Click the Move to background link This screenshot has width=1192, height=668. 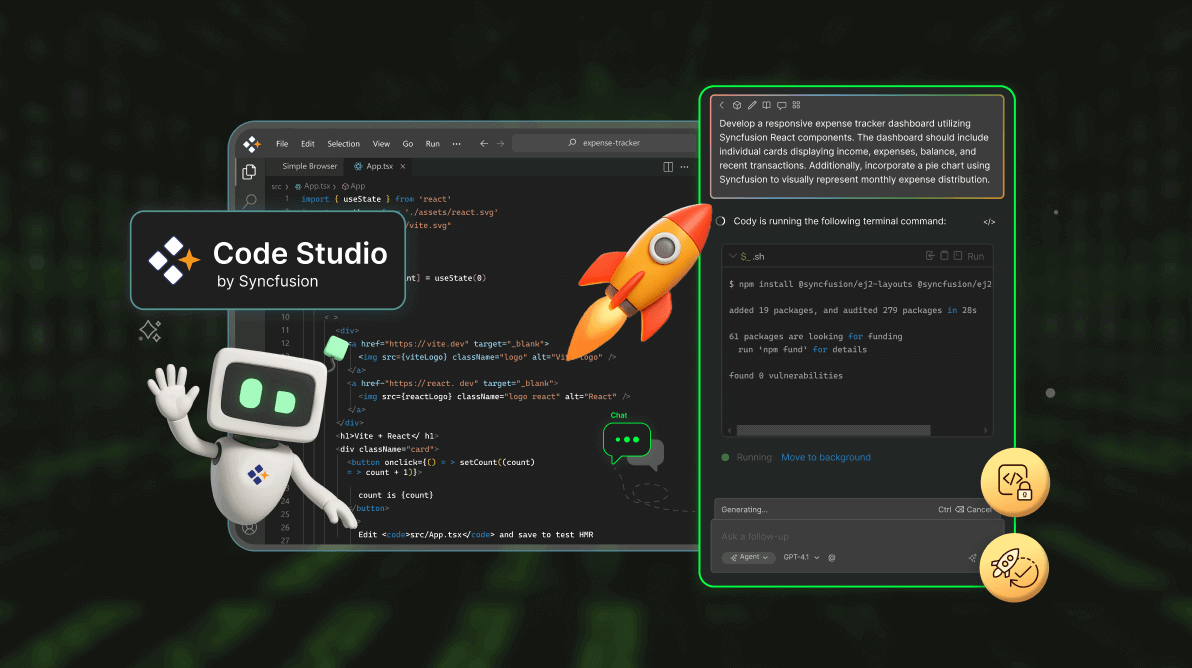[x=825, y=457]
